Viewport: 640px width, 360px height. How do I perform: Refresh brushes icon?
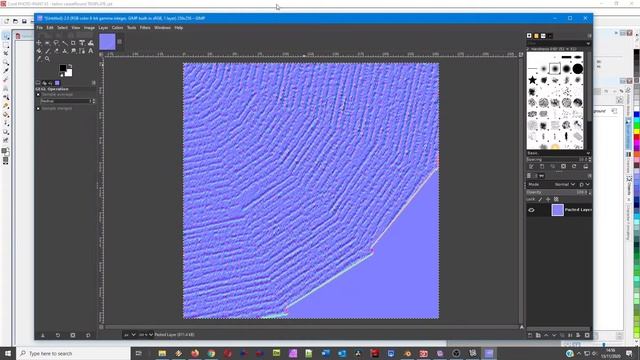click(x=574, y=167)
